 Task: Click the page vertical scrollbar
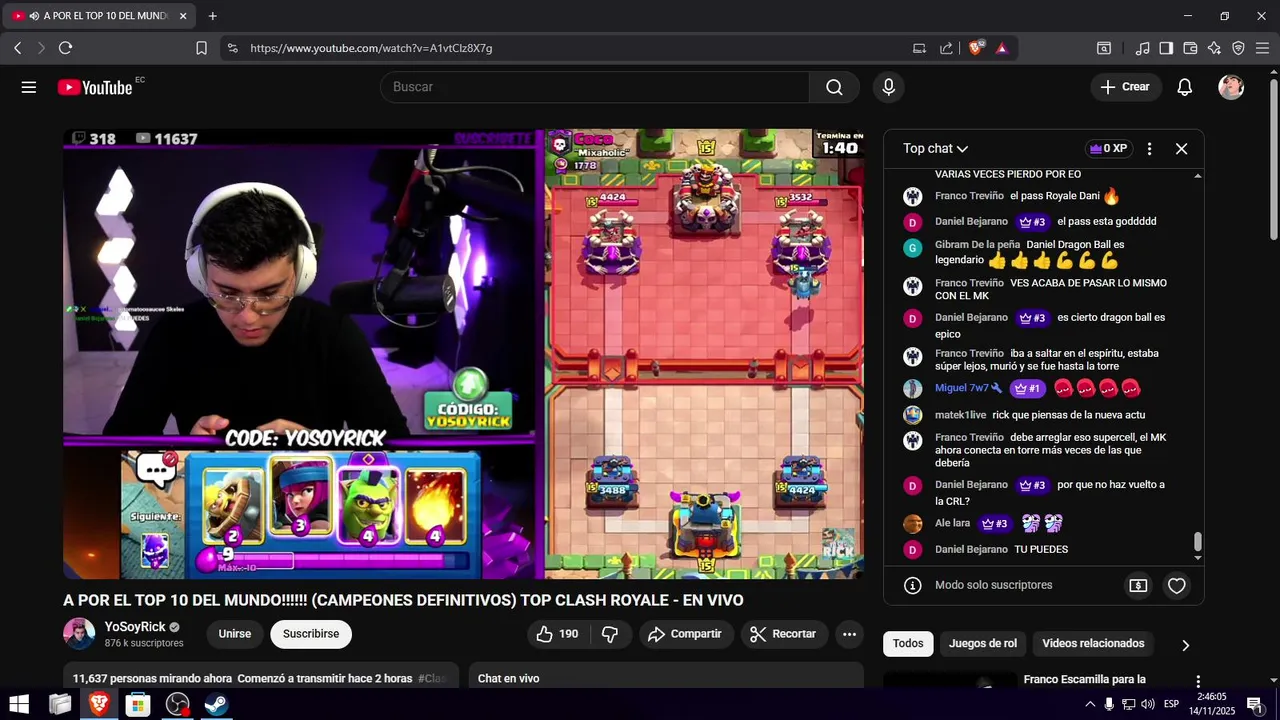[1274, 160]
